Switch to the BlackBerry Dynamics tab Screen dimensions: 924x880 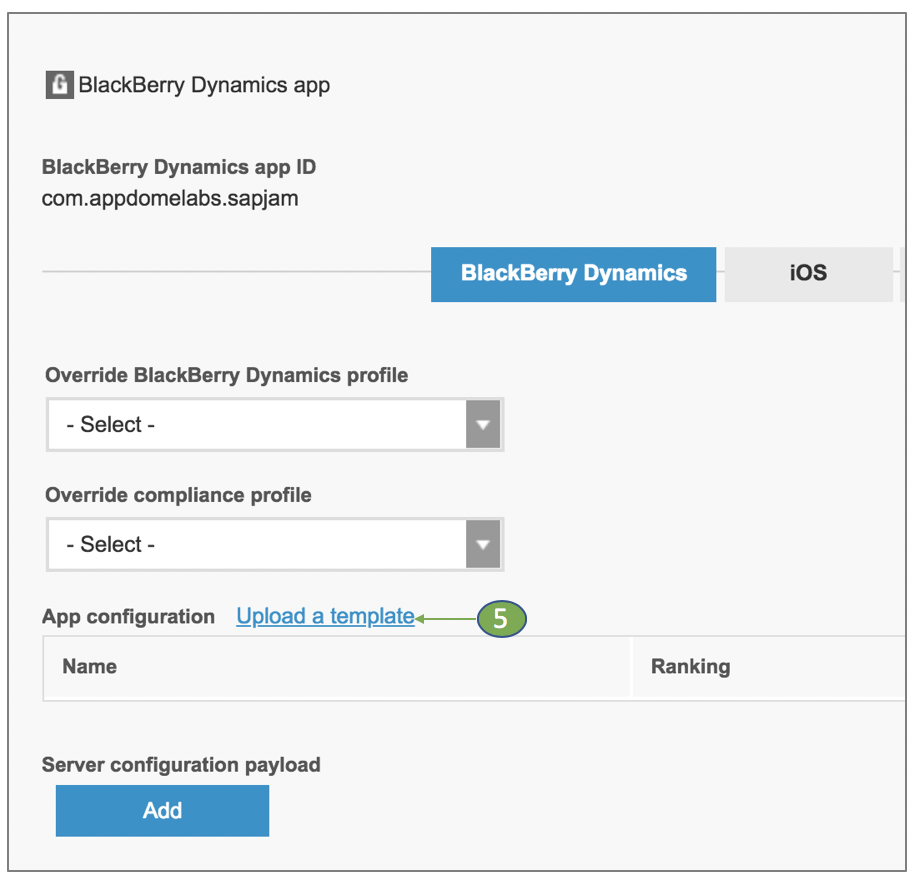[573, 274]
